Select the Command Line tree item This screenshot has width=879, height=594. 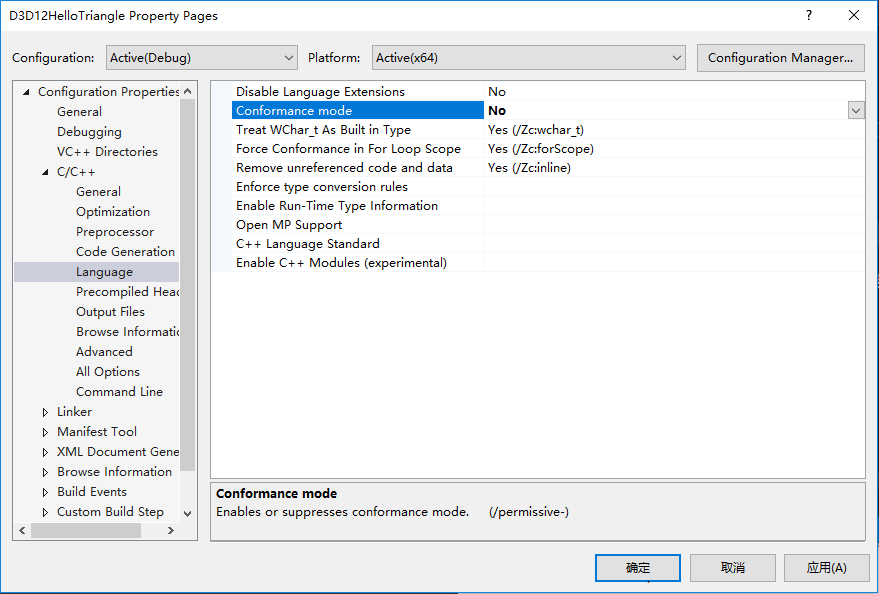click(119, 392)
